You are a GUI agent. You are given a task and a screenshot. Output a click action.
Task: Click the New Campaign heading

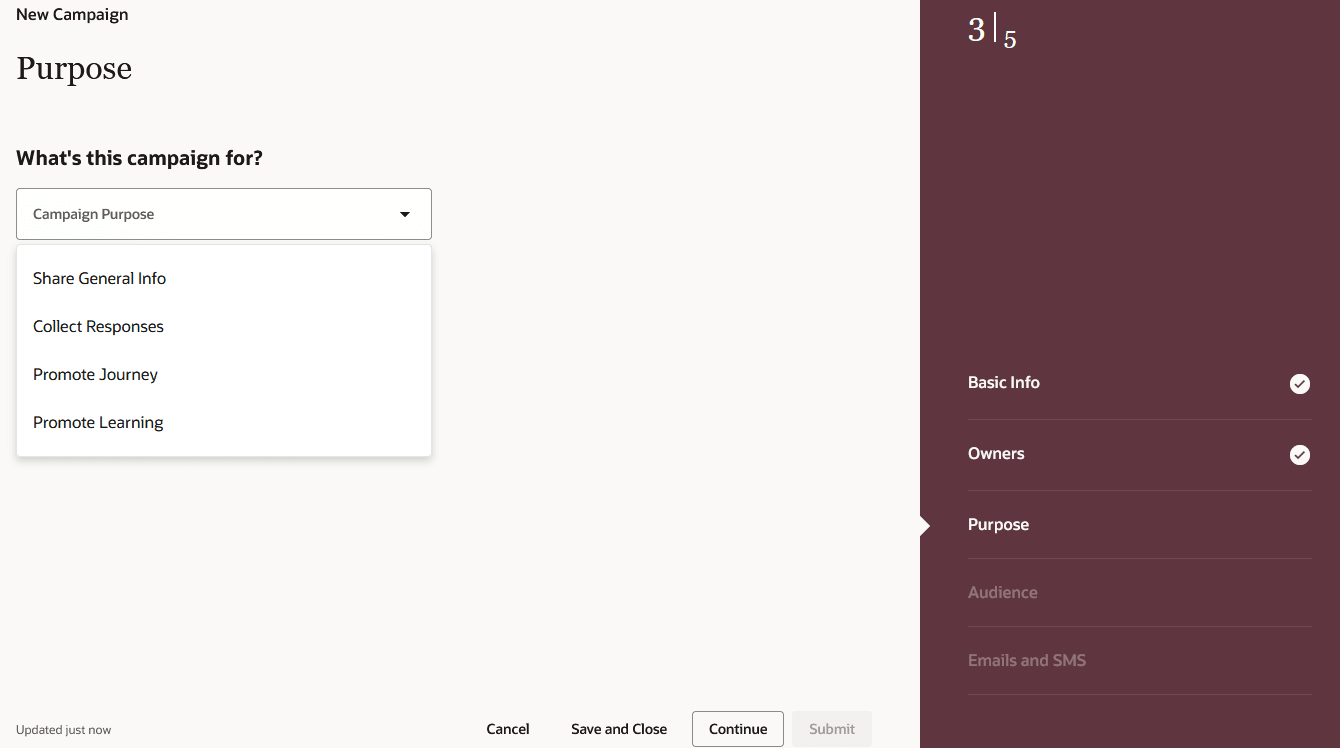pos(71,14)
